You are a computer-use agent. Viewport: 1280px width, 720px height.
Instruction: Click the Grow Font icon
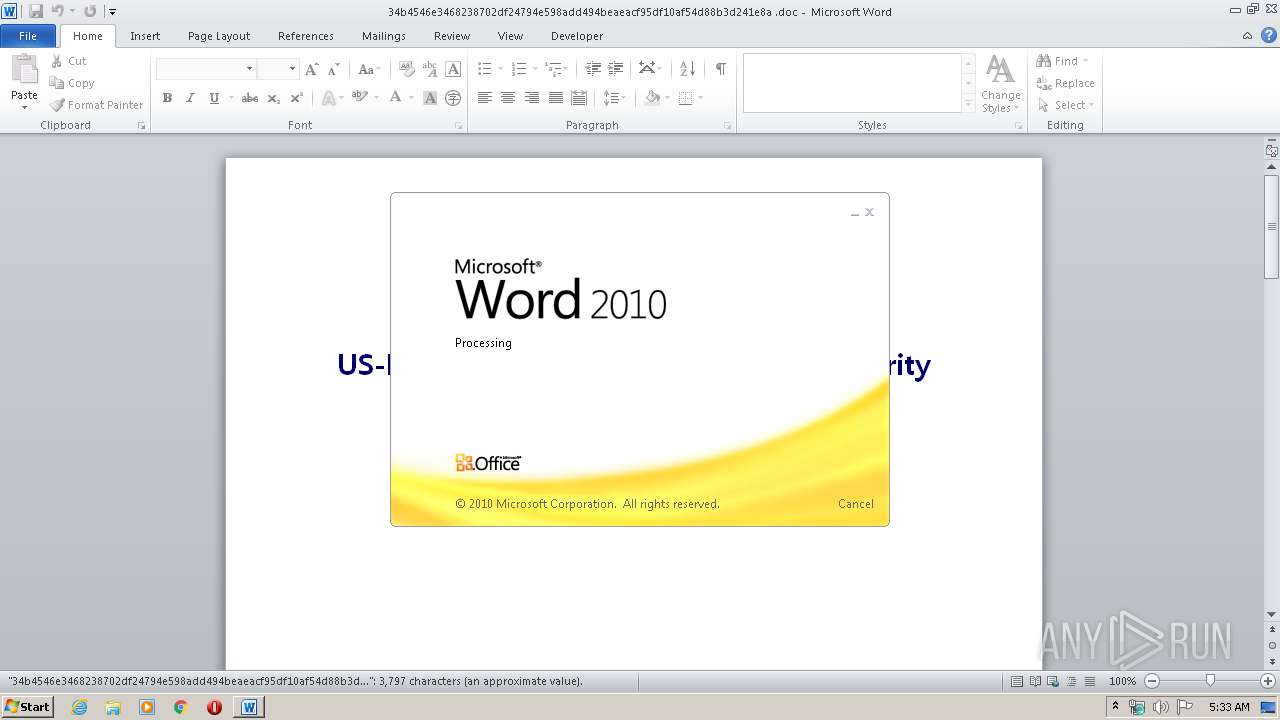tap(311, 69)
